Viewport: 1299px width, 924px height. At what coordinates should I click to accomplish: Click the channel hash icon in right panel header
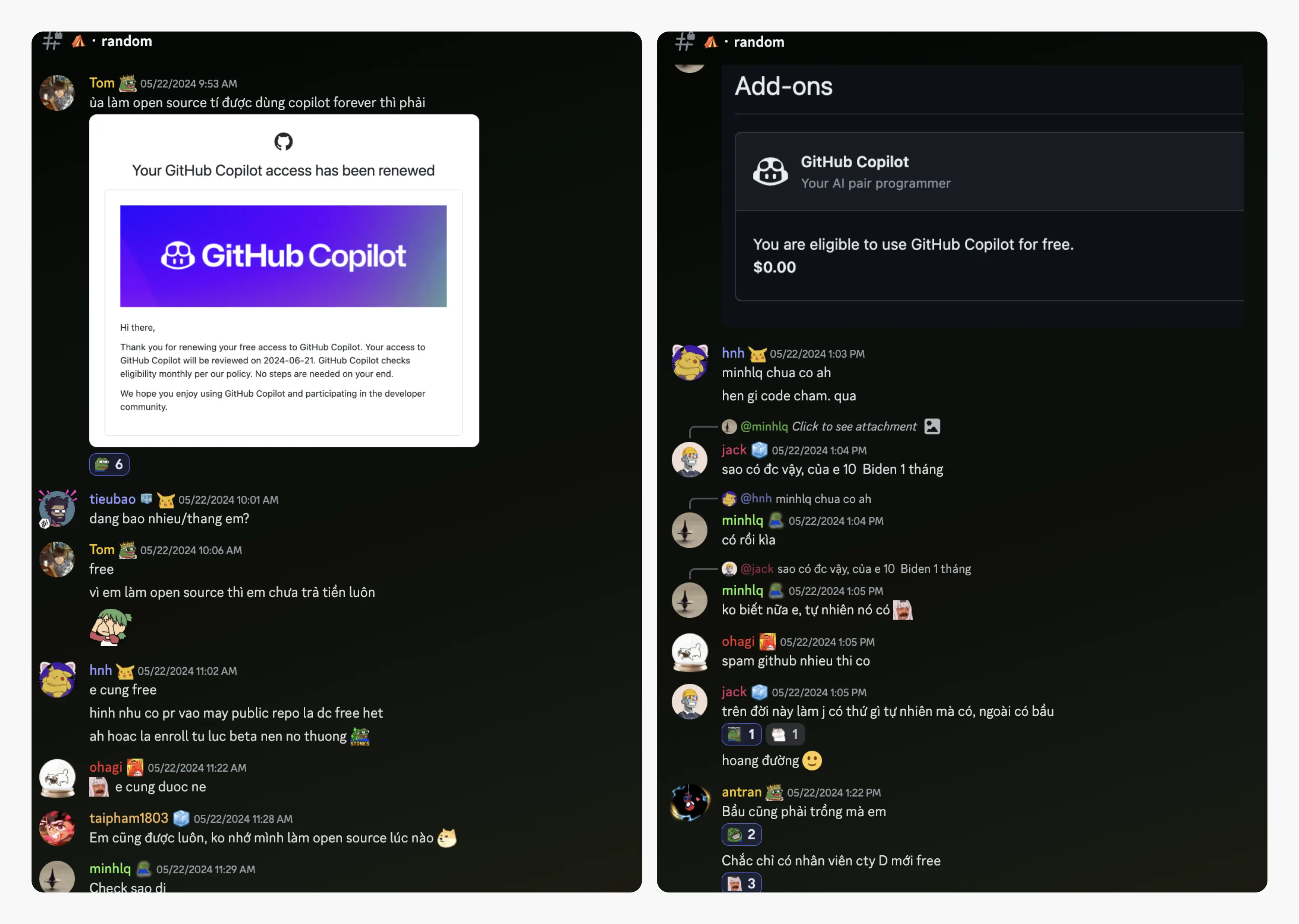point(684,42)
